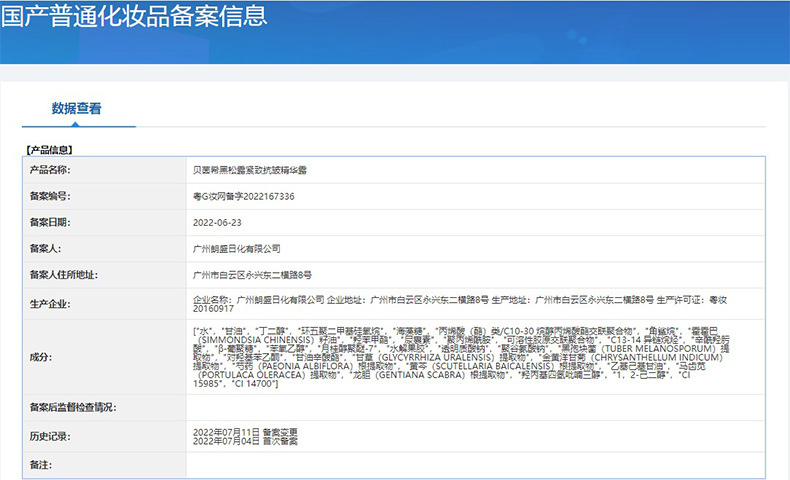Click the 成分 row label
790x480 pixels.
pos(41,357)
